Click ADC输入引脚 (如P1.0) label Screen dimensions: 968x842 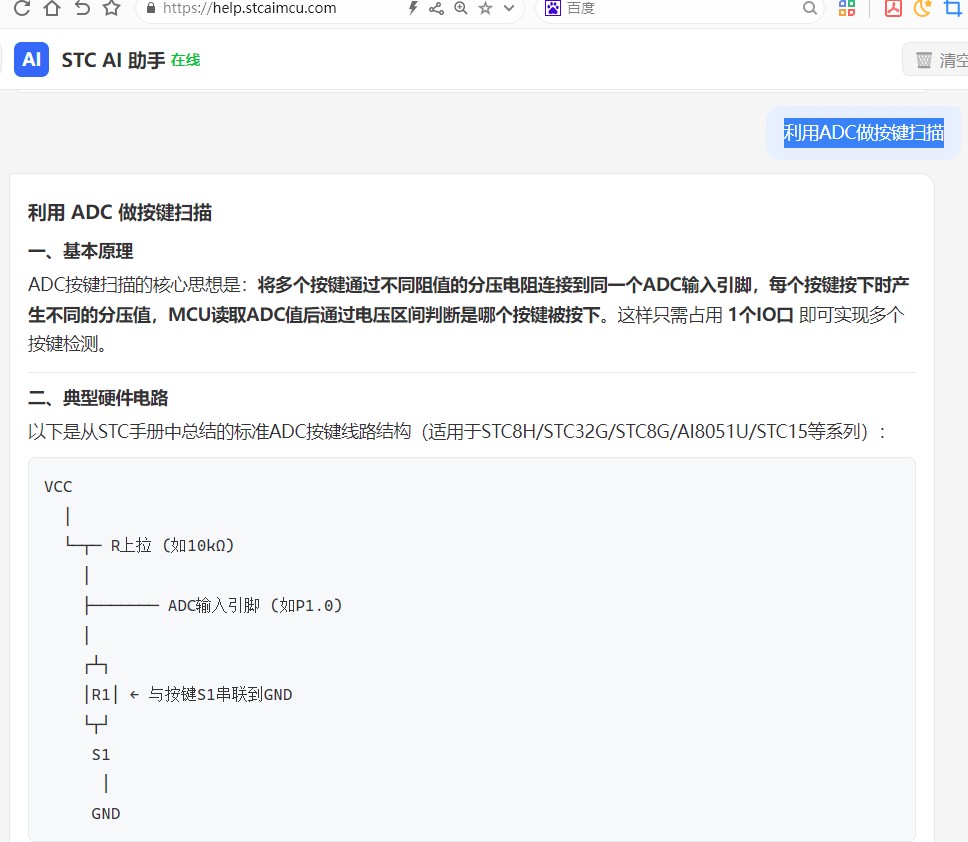(255, 605)
